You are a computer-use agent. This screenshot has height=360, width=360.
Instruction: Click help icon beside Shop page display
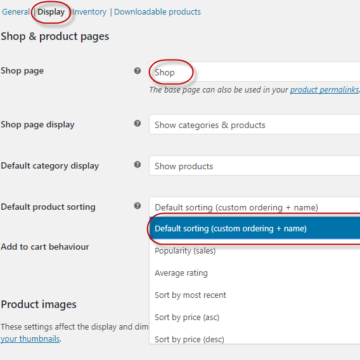point(137,124)
